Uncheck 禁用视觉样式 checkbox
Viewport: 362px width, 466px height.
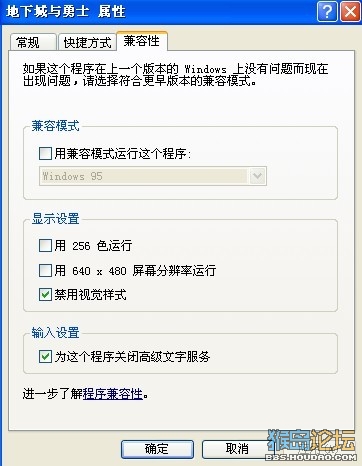45,295
